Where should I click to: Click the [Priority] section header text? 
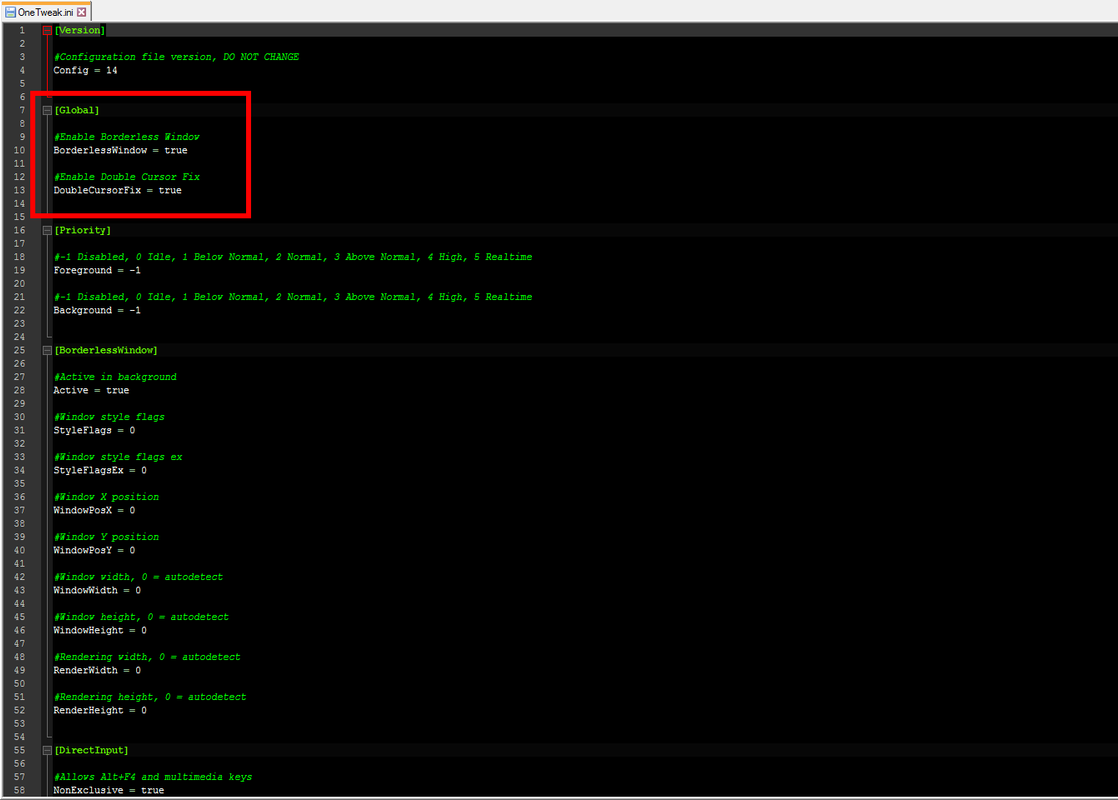point(83,230)
